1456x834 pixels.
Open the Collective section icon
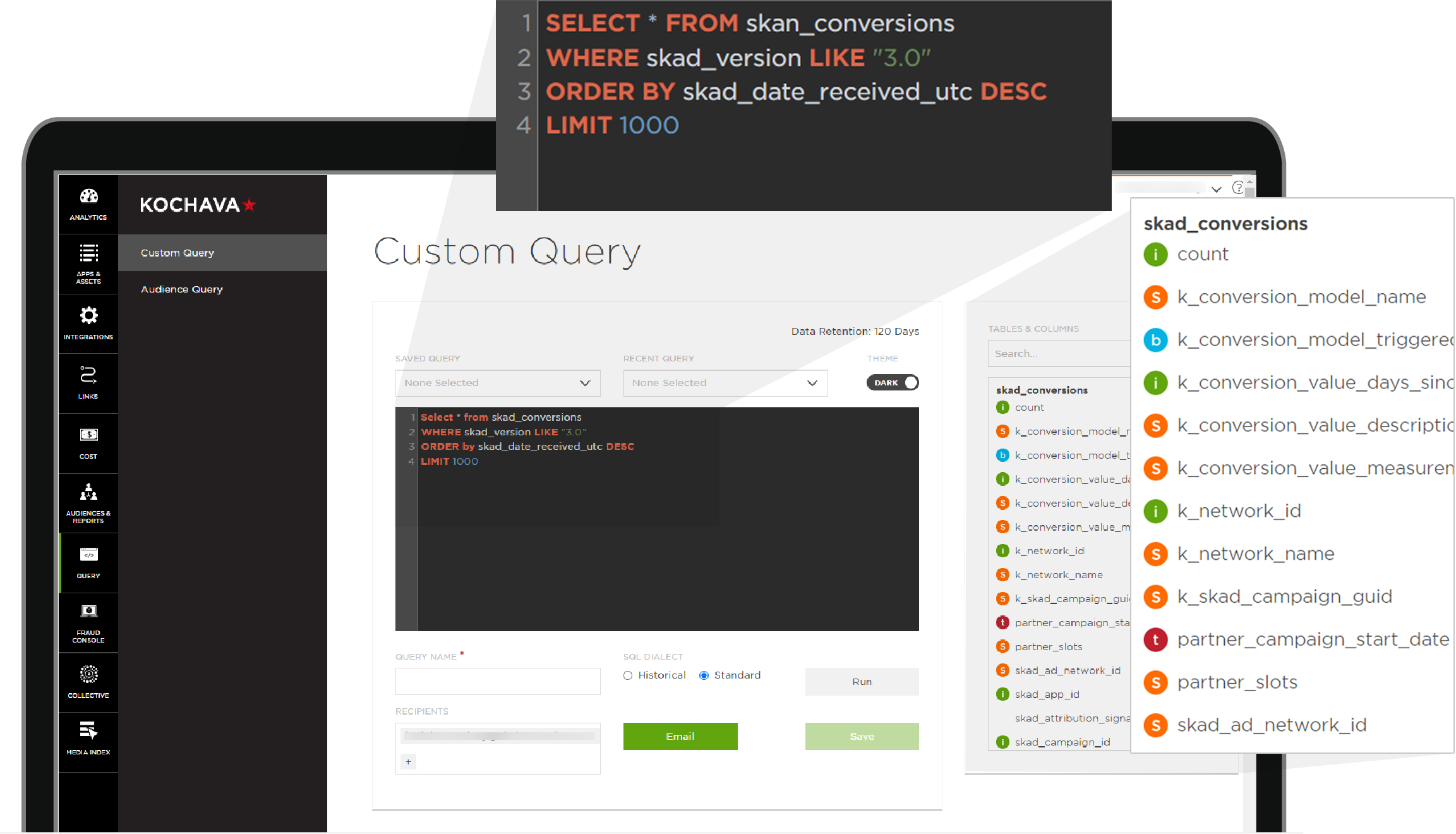pyautogui.click(x=88, y=674)
